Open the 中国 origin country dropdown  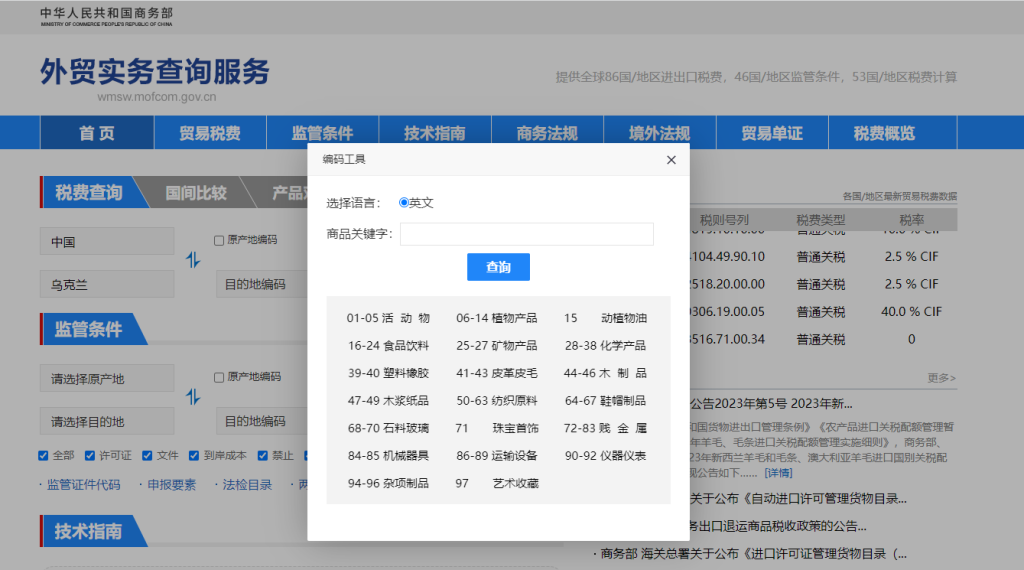[x=107, y=242]
